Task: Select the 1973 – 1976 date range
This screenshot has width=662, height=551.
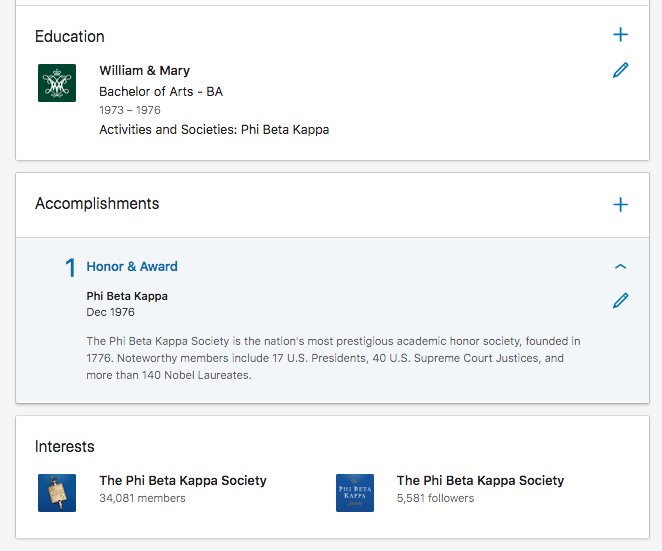Action: pos(130,110)
